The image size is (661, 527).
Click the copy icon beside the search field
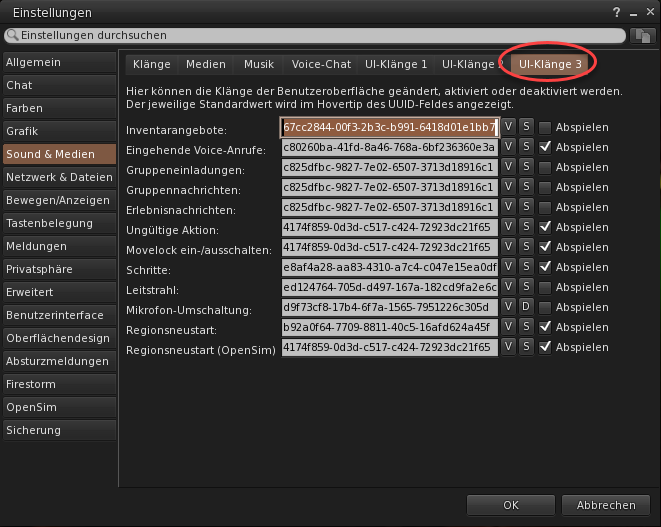(643, 35)
